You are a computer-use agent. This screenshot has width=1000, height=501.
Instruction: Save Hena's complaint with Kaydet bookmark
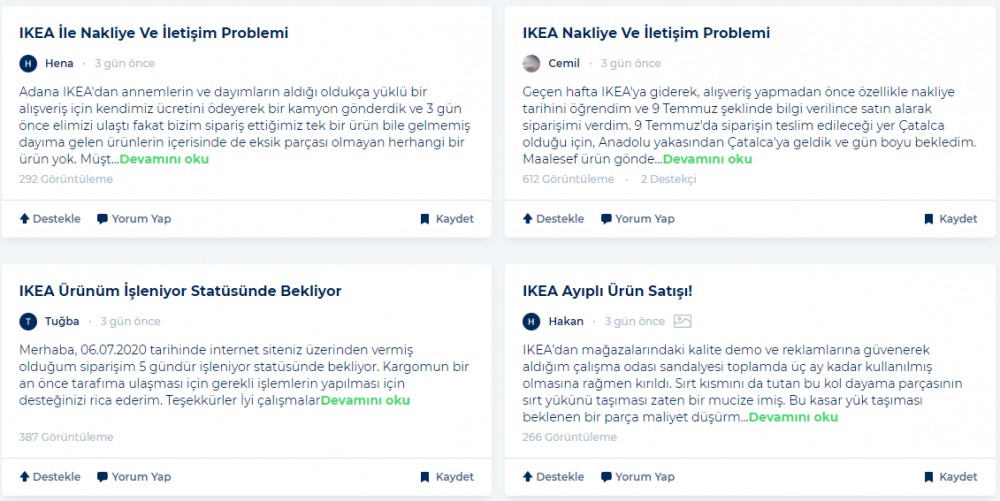pos(446,219)
